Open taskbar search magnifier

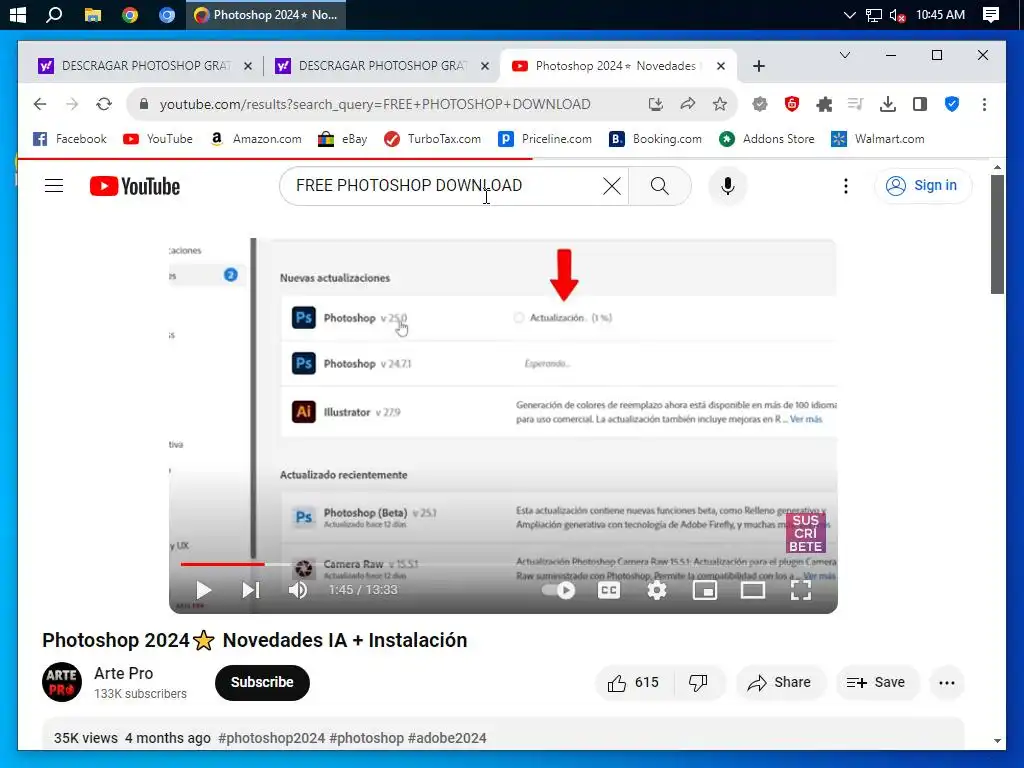pos(54,14)
